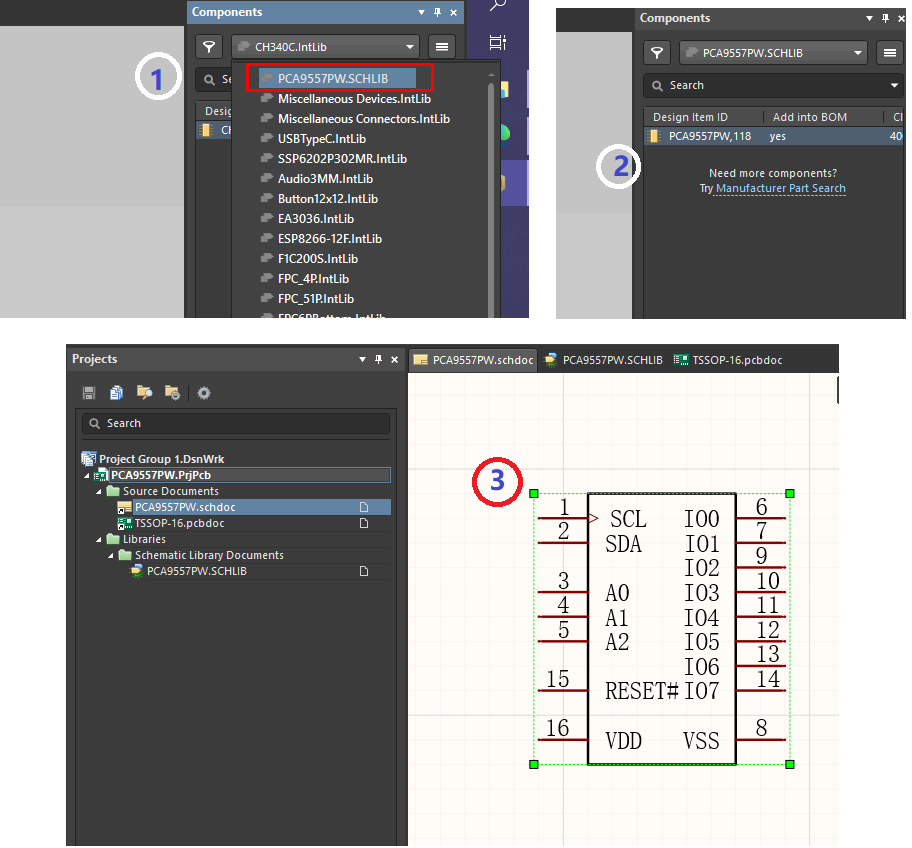Open the CH340C.IntLib library dropdown

pyautogui.click(x=326, y=47)
